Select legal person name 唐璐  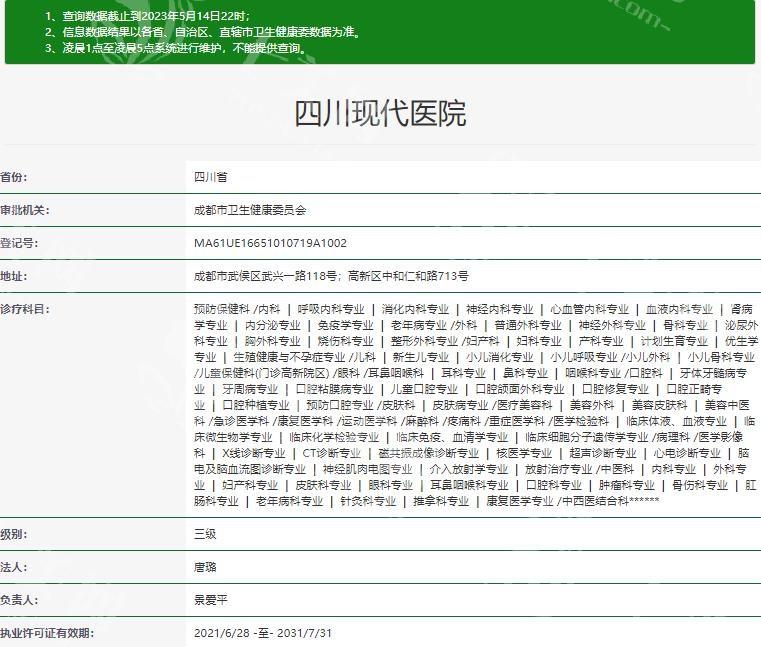coord(205,567)
